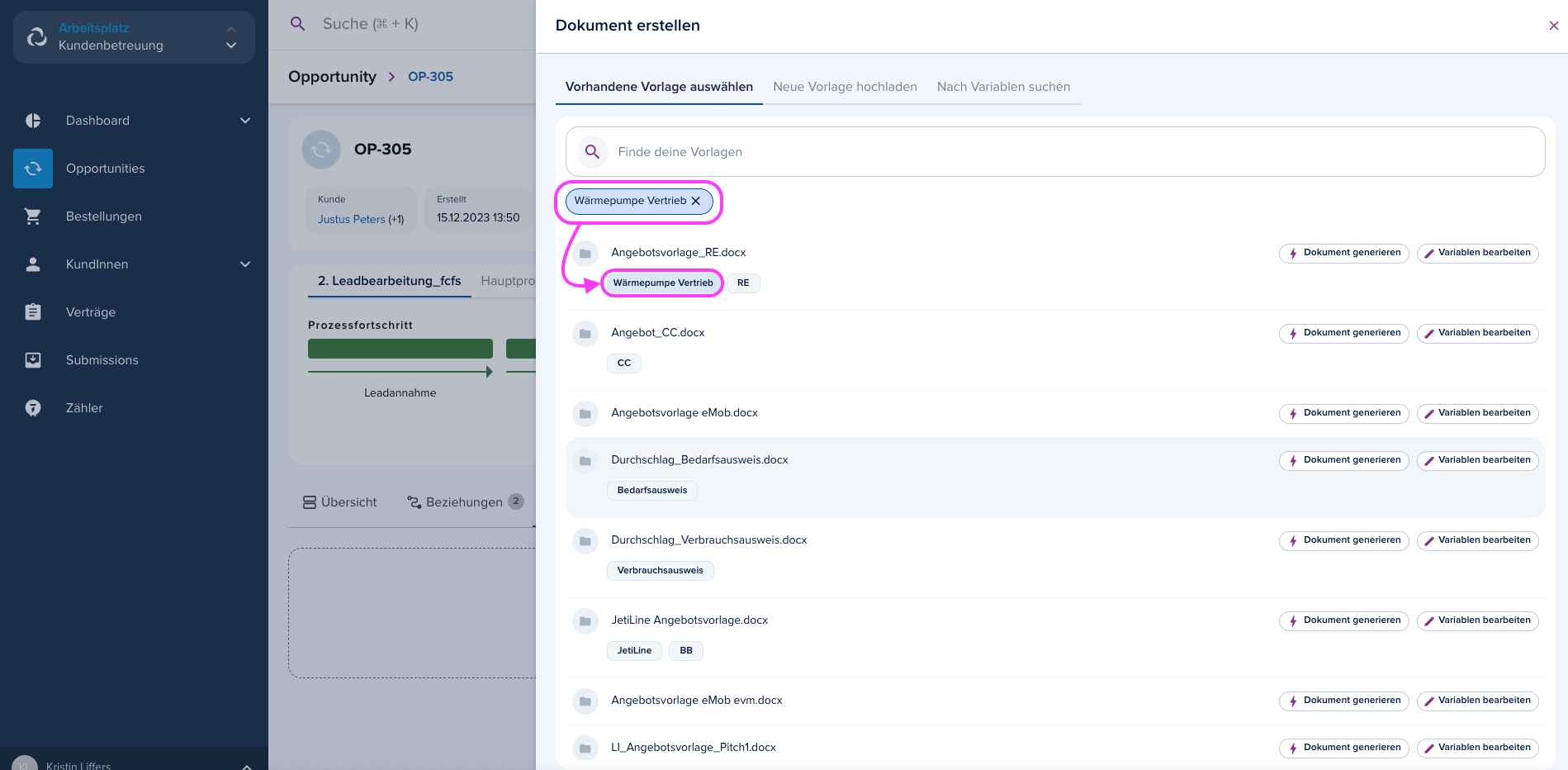The height and width of the screenshot is (770, 1568).
Task: Click the Bedarfsausweis tag
Action: [x=652, y=491]
